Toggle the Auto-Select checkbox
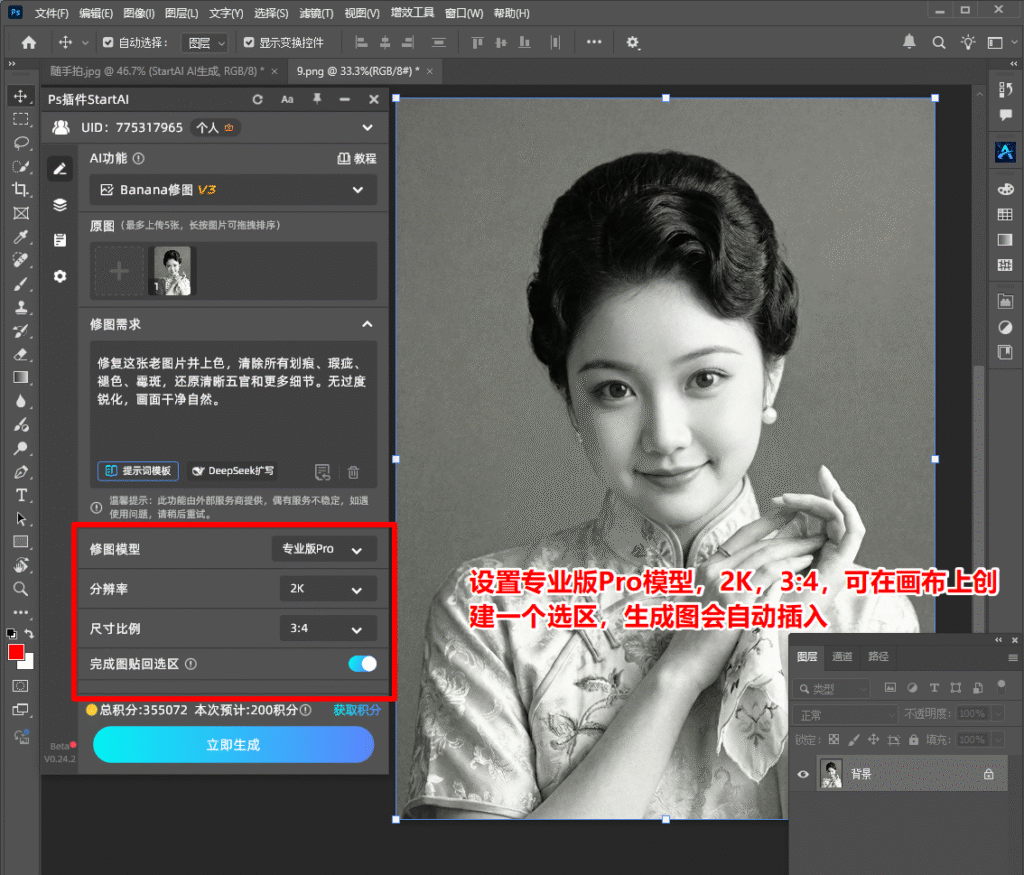Screen dimensions: 1024x875 108,42
